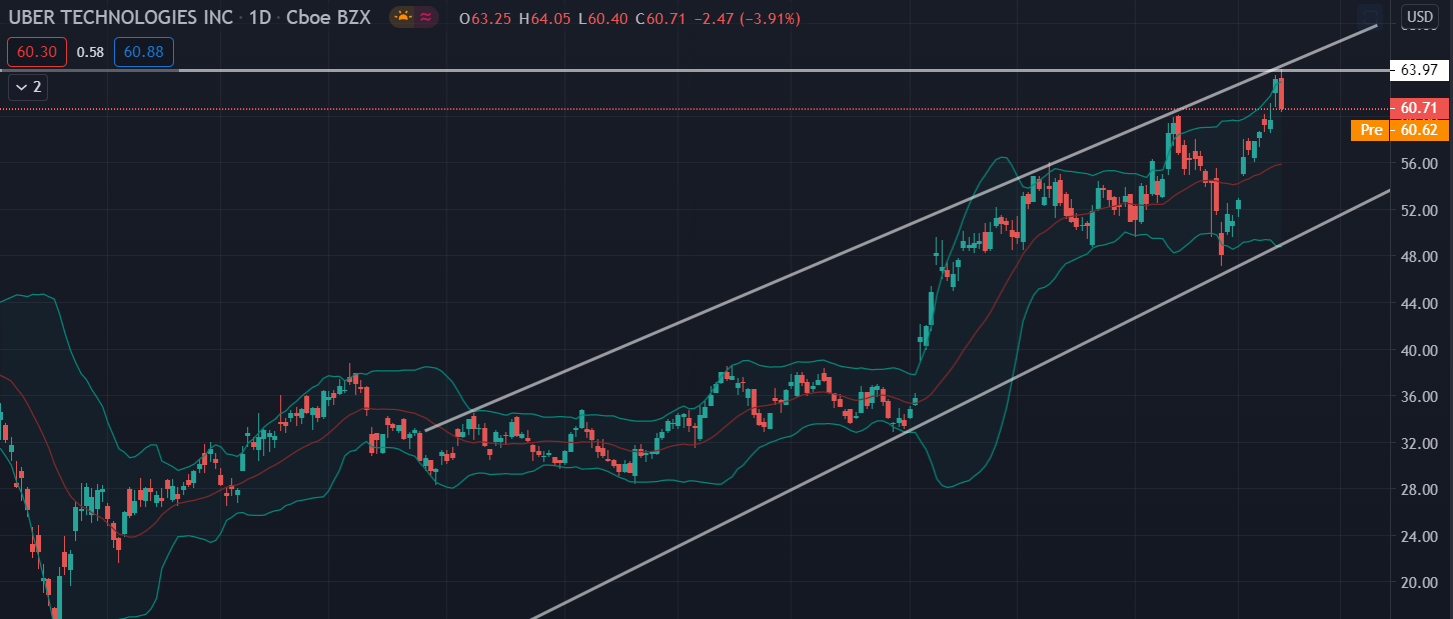Click the UBER TECHNOLOGIES INC symbol title

(120, 18)
